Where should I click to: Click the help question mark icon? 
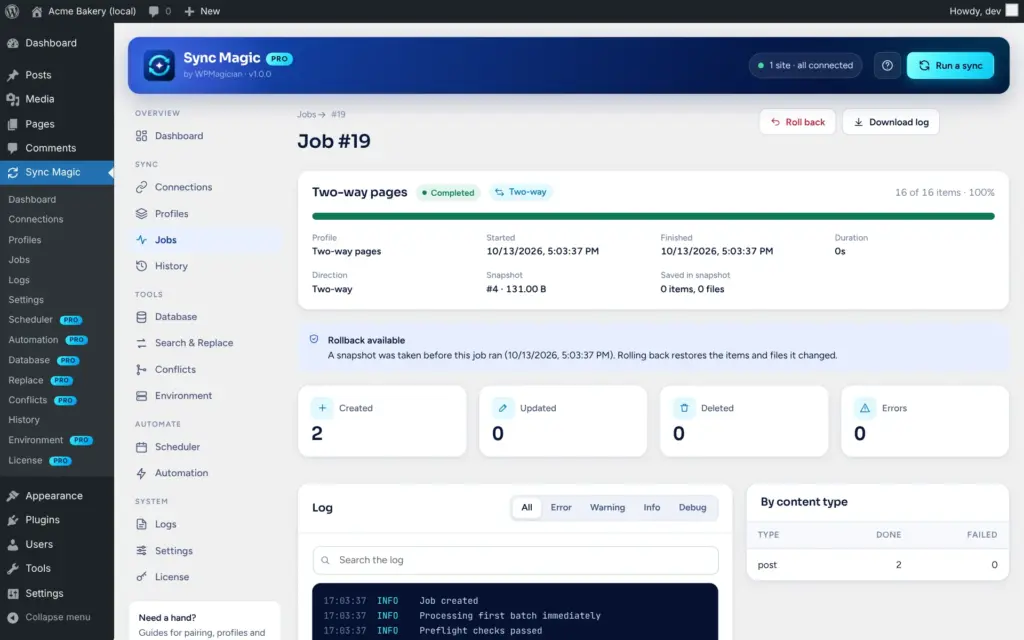(x=887, y=65)
